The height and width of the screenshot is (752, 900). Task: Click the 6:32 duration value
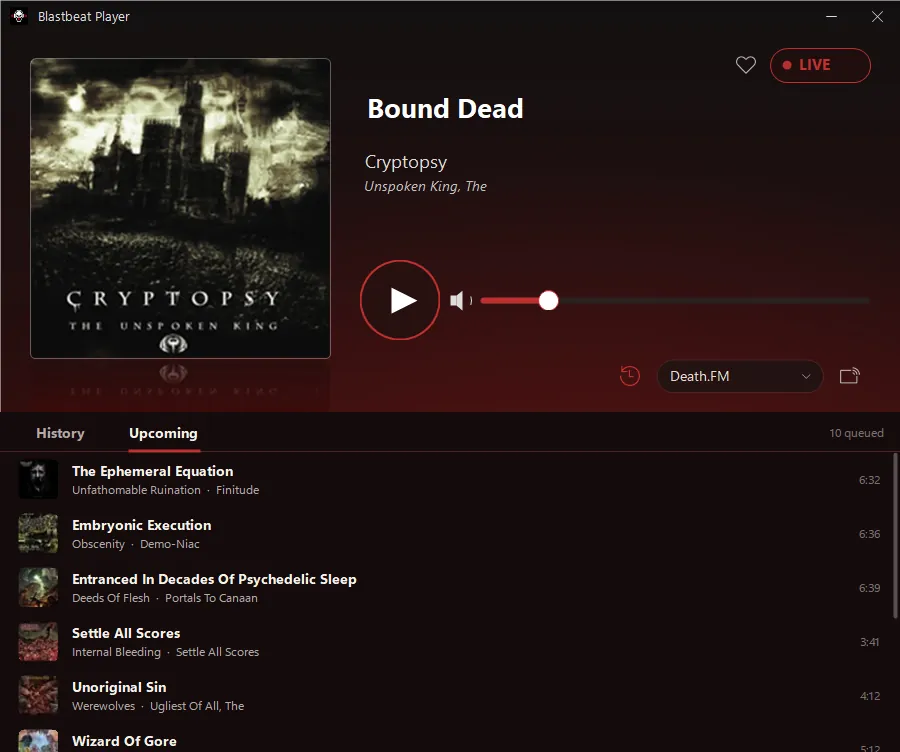click(x=870, y=480)
